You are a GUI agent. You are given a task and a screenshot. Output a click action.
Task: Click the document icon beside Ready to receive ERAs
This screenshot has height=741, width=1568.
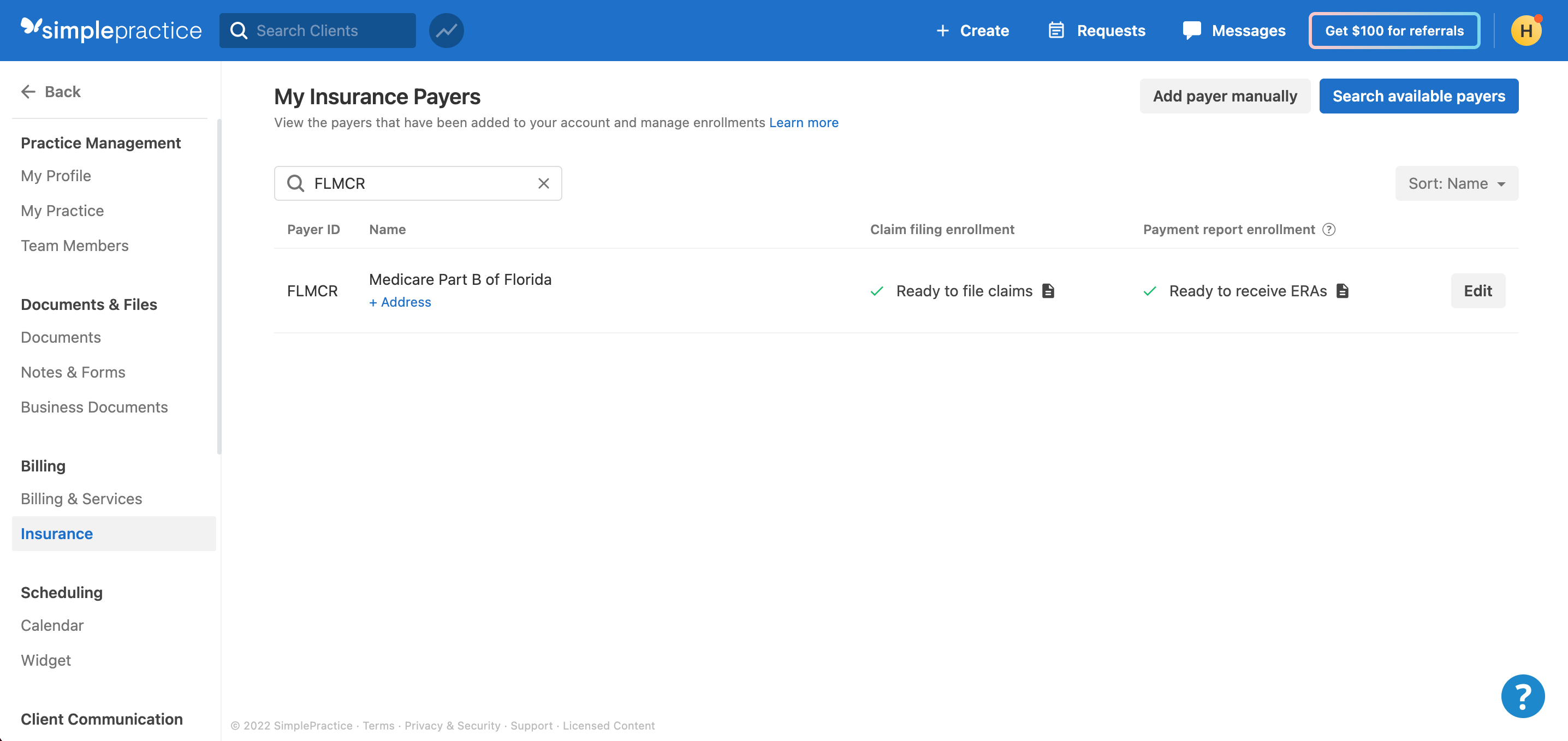(1342, 291)
